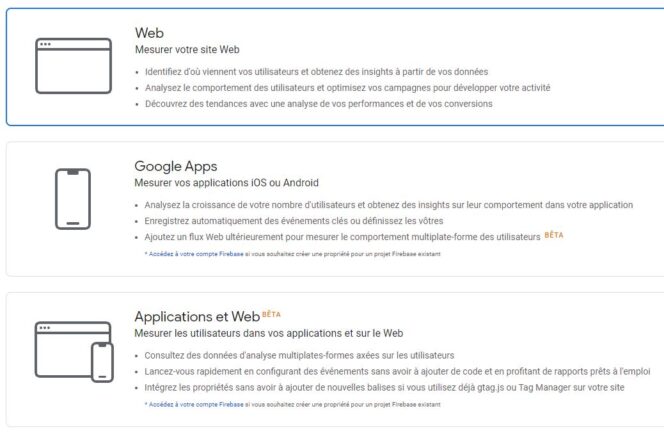The width and height of the screenshot is (664, 436).
Task: Click the BÊTA badge in Google Apps card
Action: (554, 236)
